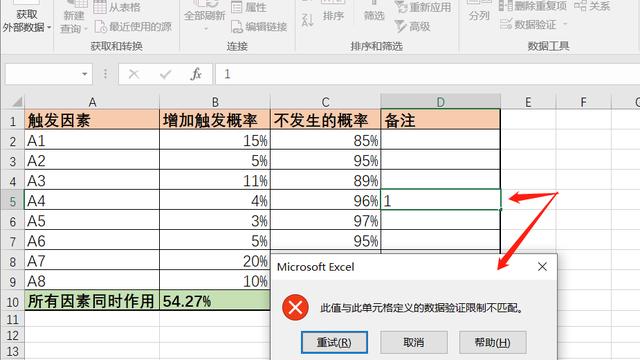
Task: Select column F header
Action: [x=584, y=102]
